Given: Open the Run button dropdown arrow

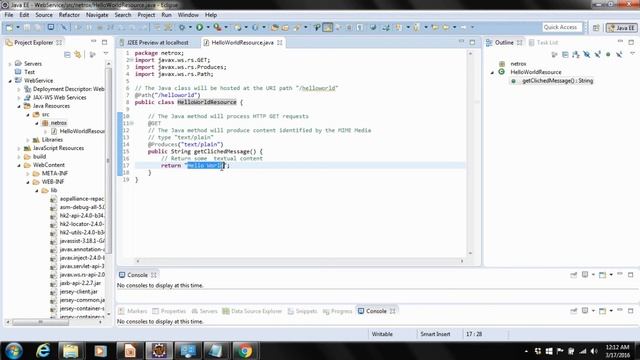Looking at the screenshot, I should 208,27.
